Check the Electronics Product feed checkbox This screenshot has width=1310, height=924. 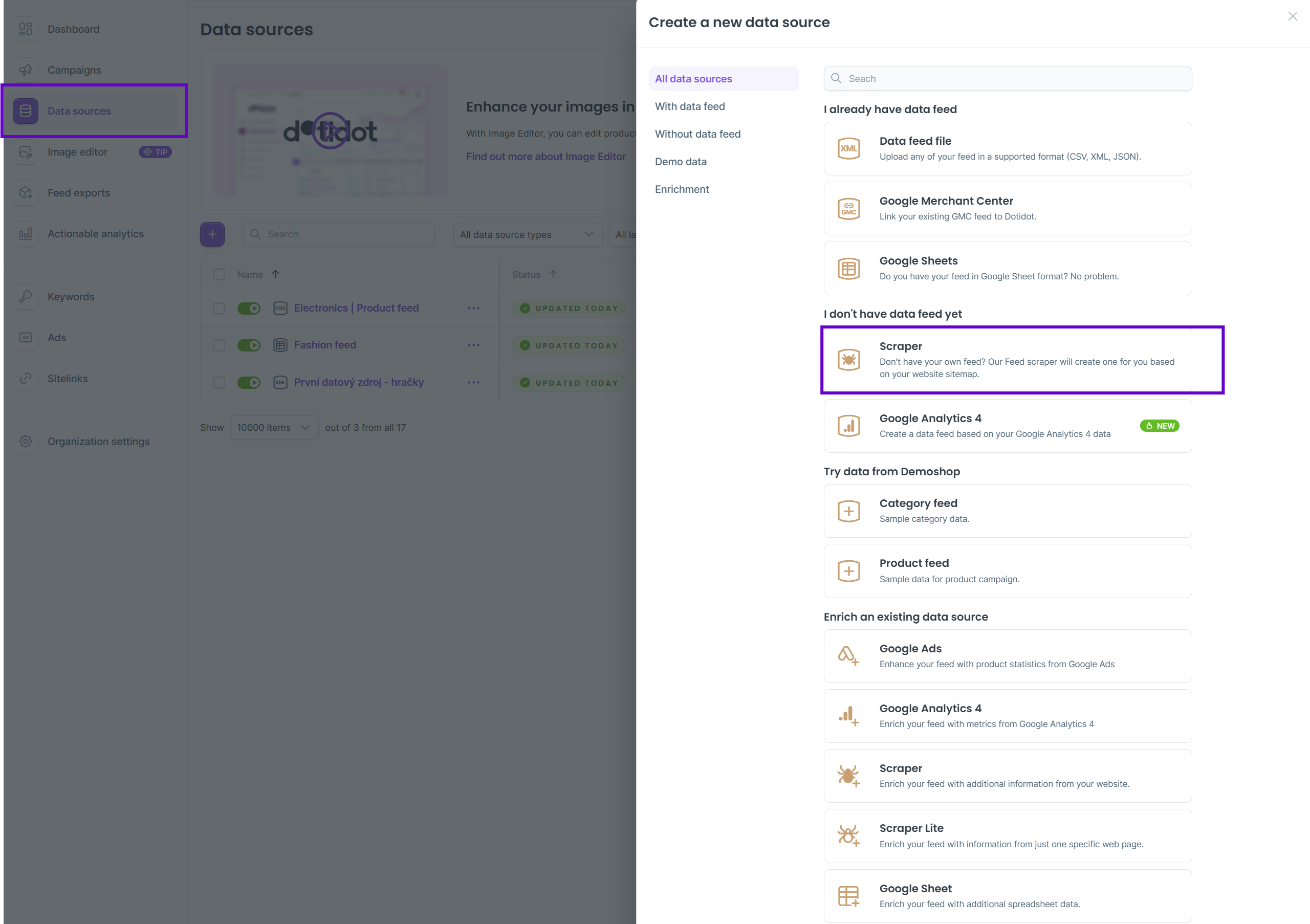(219, 309)
